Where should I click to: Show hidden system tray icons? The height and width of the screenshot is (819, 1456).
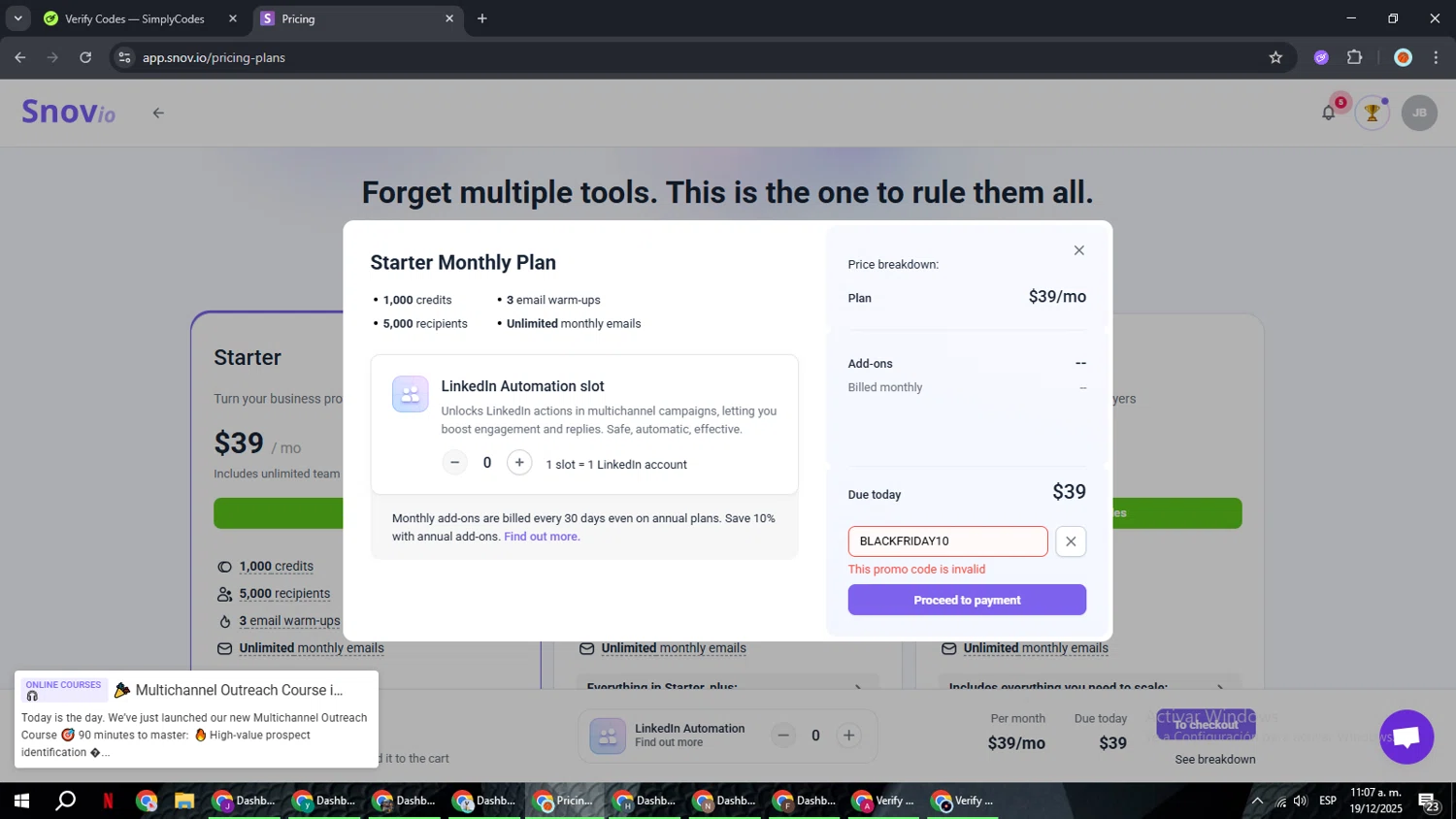coord(1257,801)
